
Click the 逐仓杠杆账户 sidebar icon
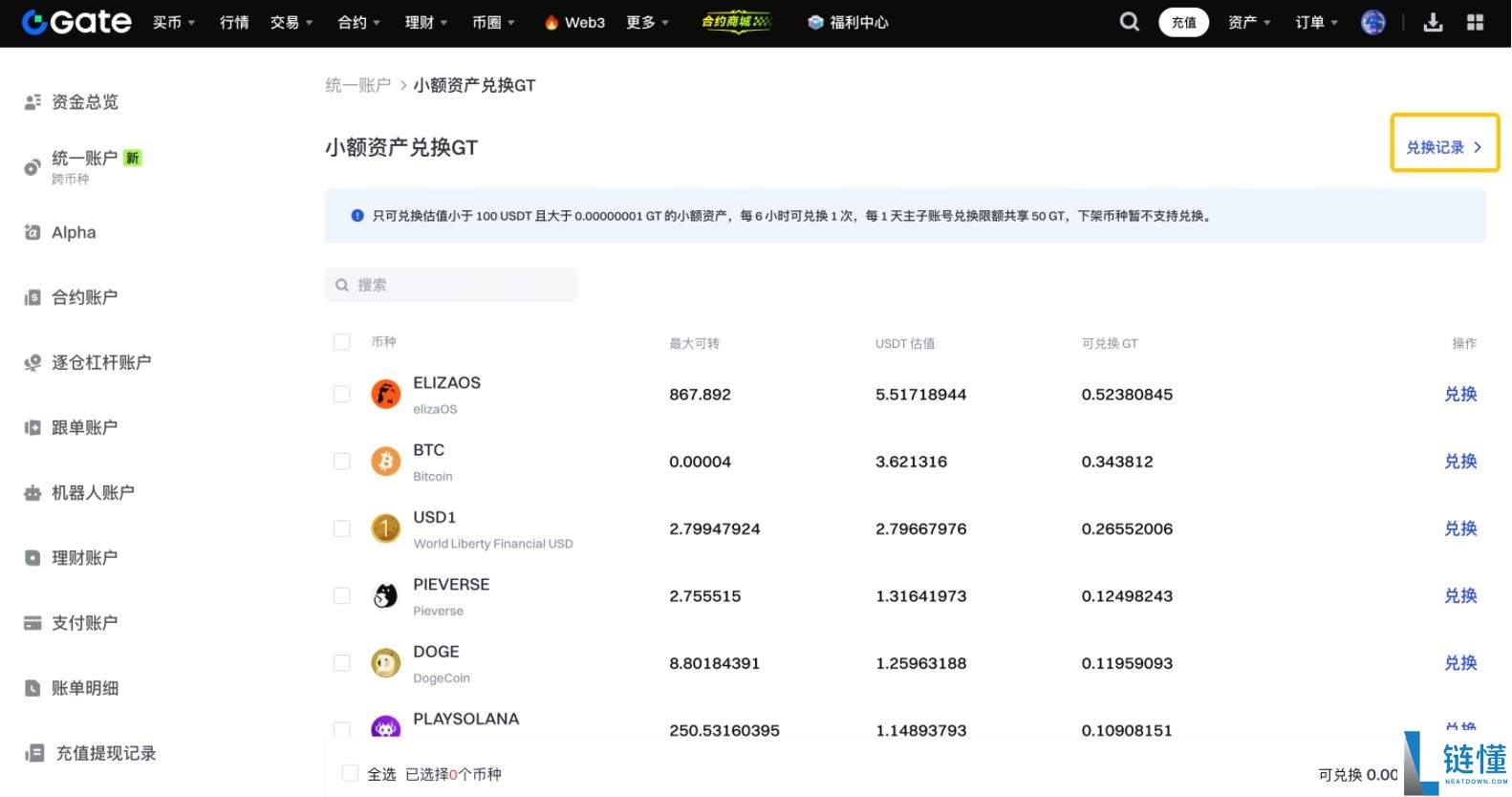[x=32, y=362]
